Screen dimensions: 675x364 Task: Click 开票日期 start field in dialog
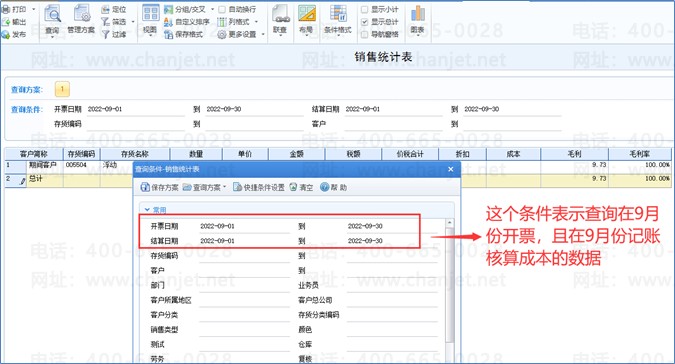(x=245, y=226)
